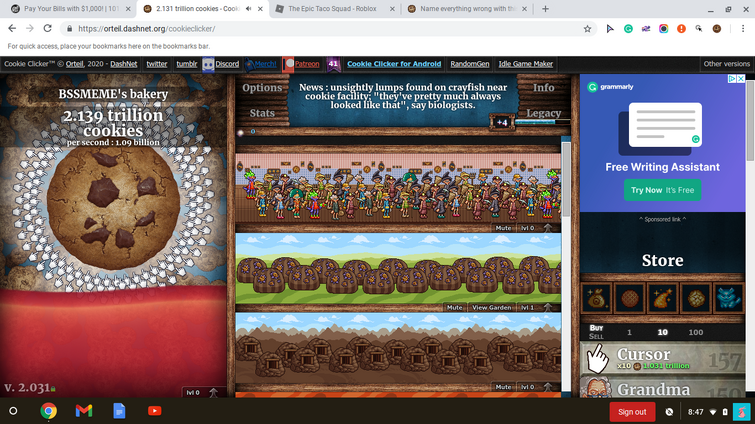This screenshot has width=755, height=424.
Task: Click Try Now on the Grammarly ad
Action: (x=663, y=190)
